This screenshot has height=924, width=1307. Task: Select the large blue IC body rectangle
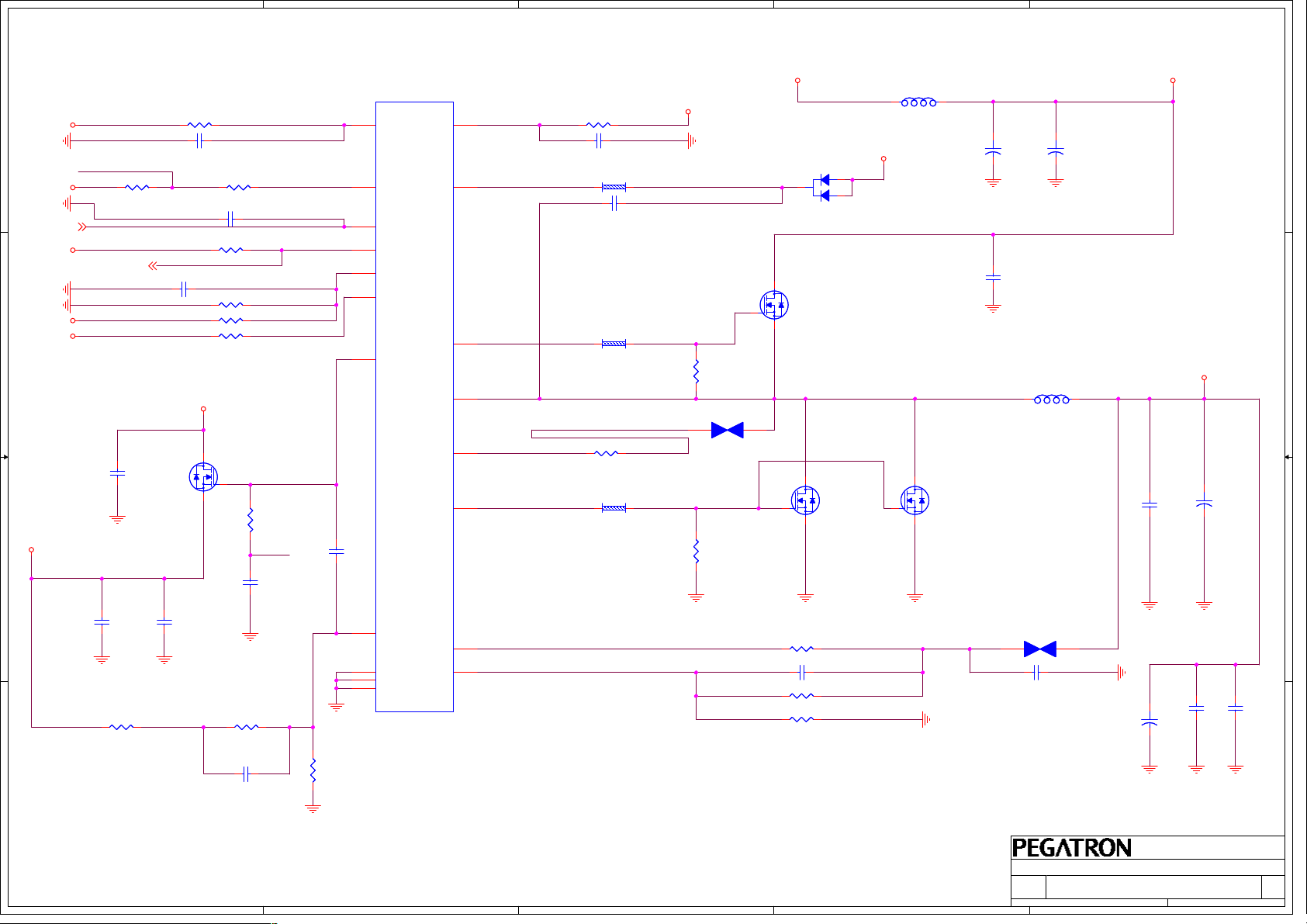tap(414, 407)
